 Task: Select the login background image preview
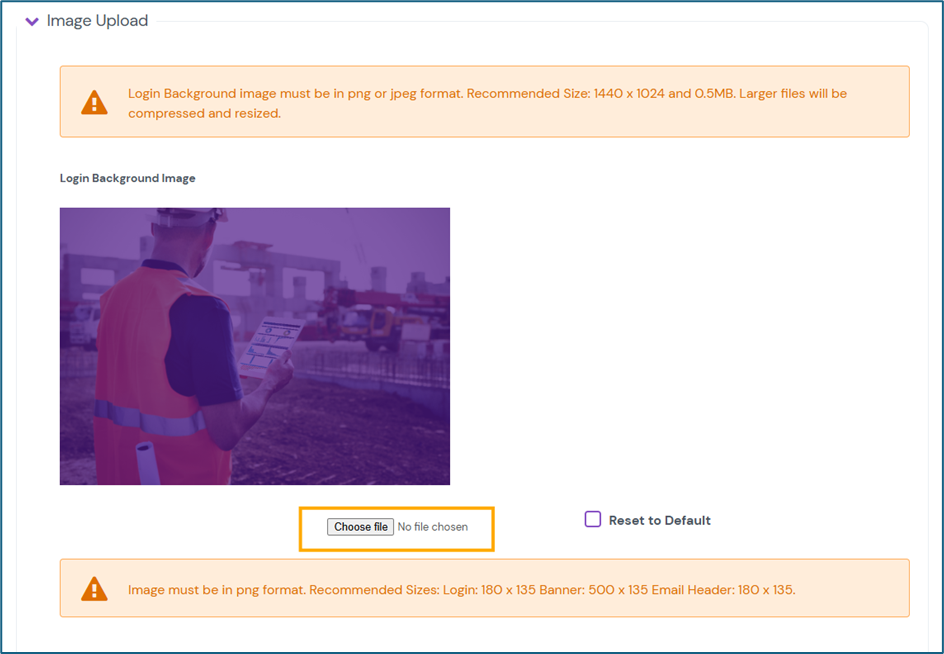coord(254,346)
